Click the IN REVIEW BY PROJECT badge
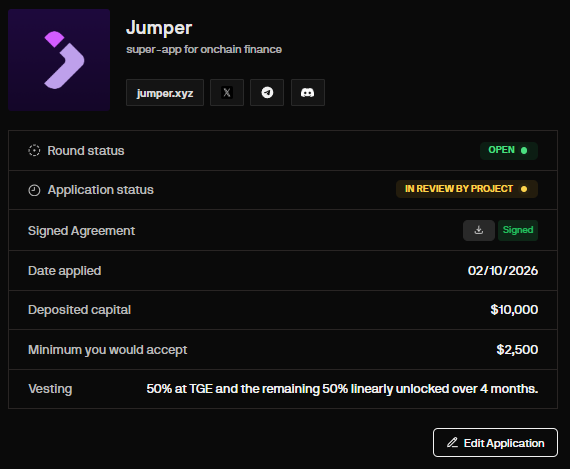This screenshot has height=469, width=570. click(467, 189)
